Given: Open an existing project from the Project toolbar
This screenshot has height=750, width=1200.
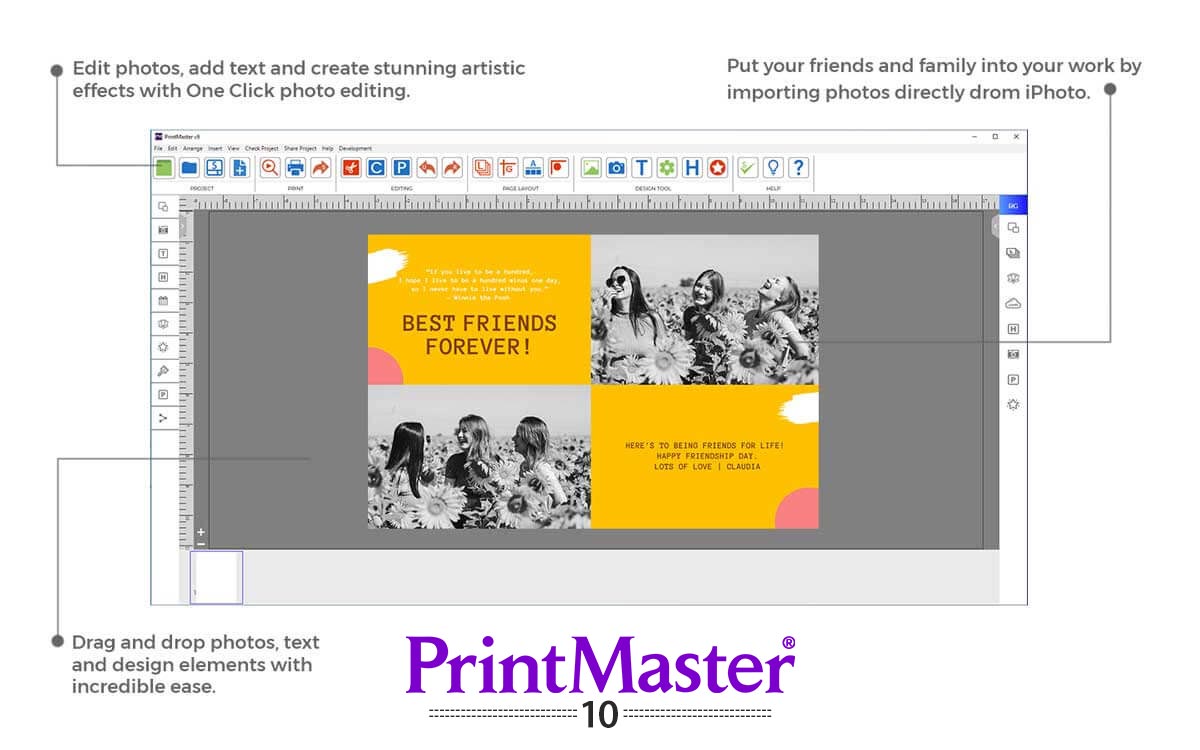Looking at the screenshot, I should coord(188,168).
